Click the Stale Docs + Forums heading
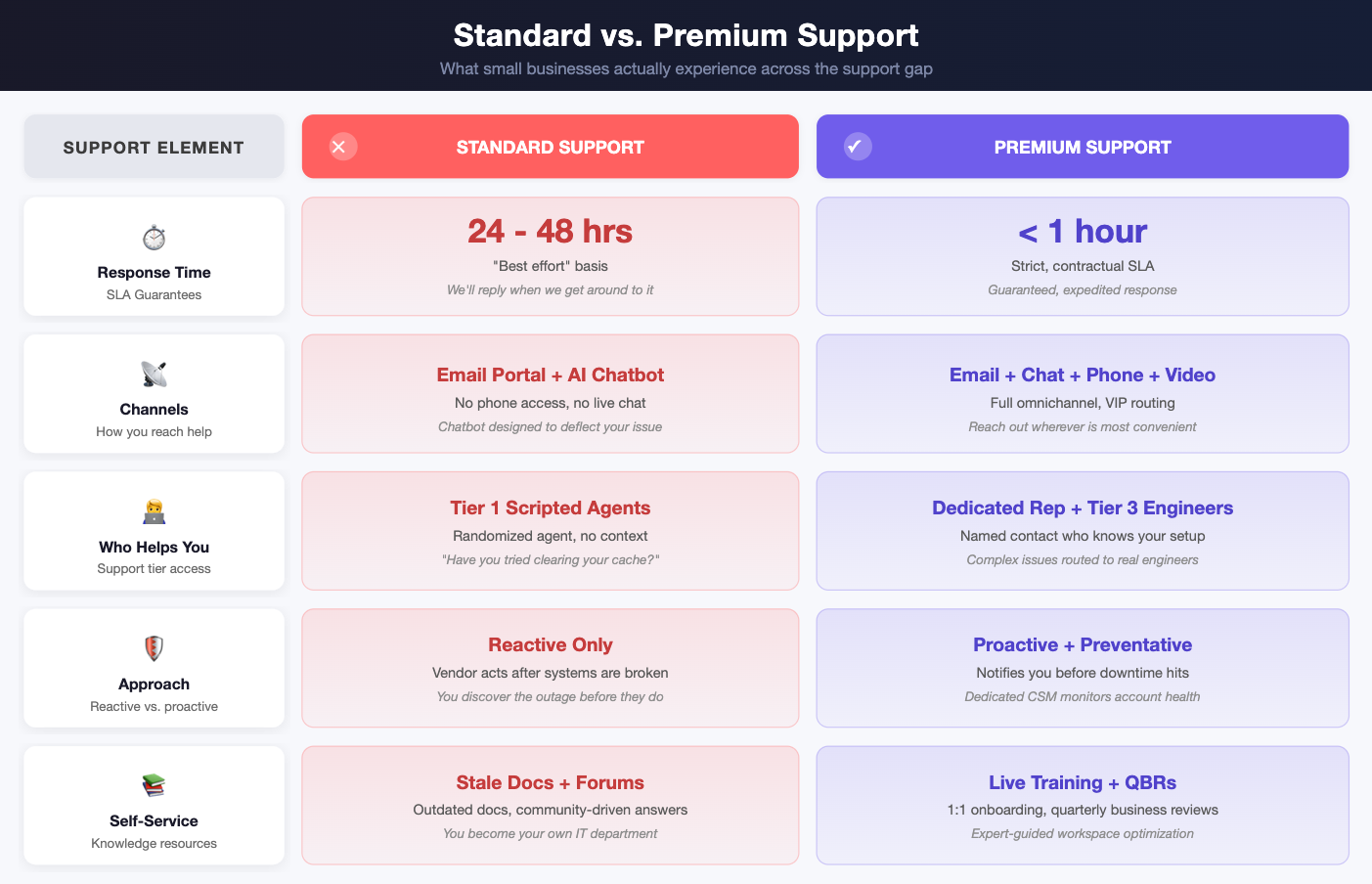1372x884 pixels. (x=550, y=782)
